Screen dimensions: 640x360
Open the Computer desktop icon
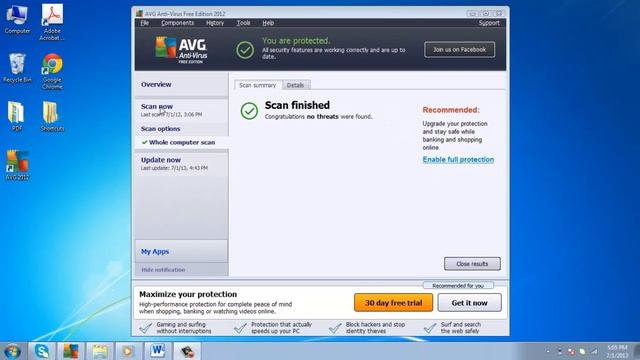pos(17,19)
